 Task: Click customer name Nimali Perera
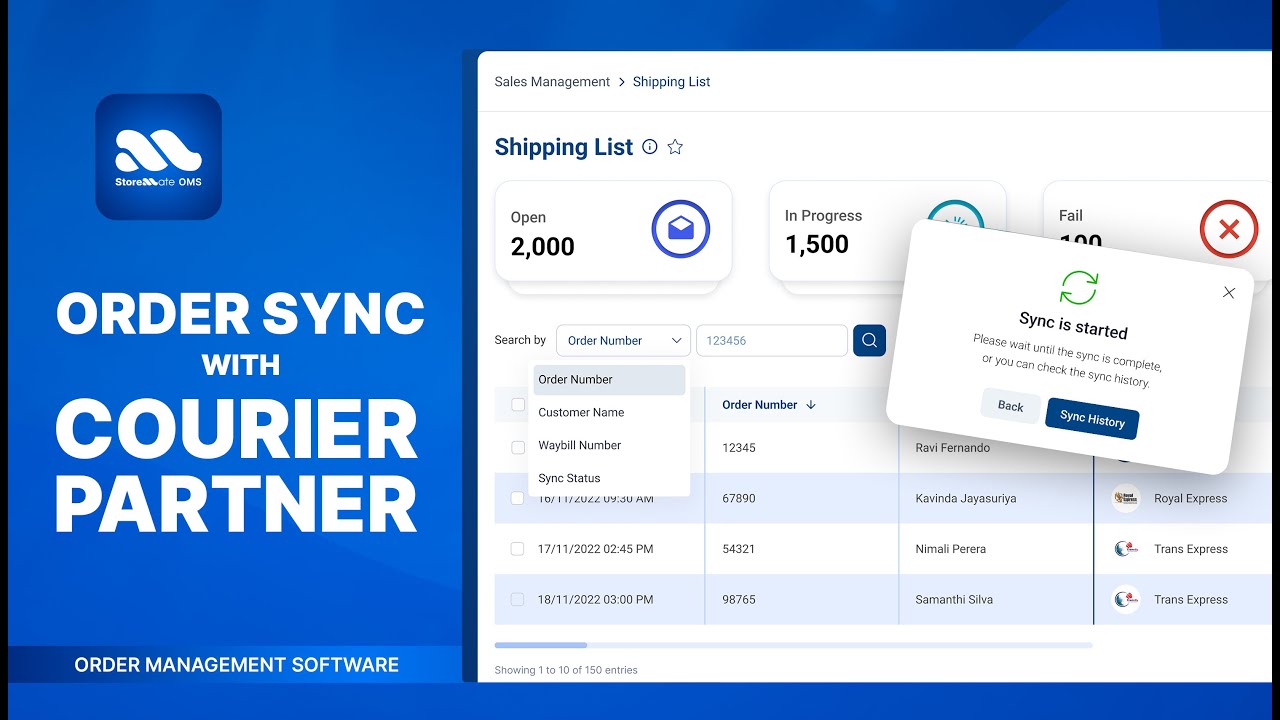[x=951, y=549]
